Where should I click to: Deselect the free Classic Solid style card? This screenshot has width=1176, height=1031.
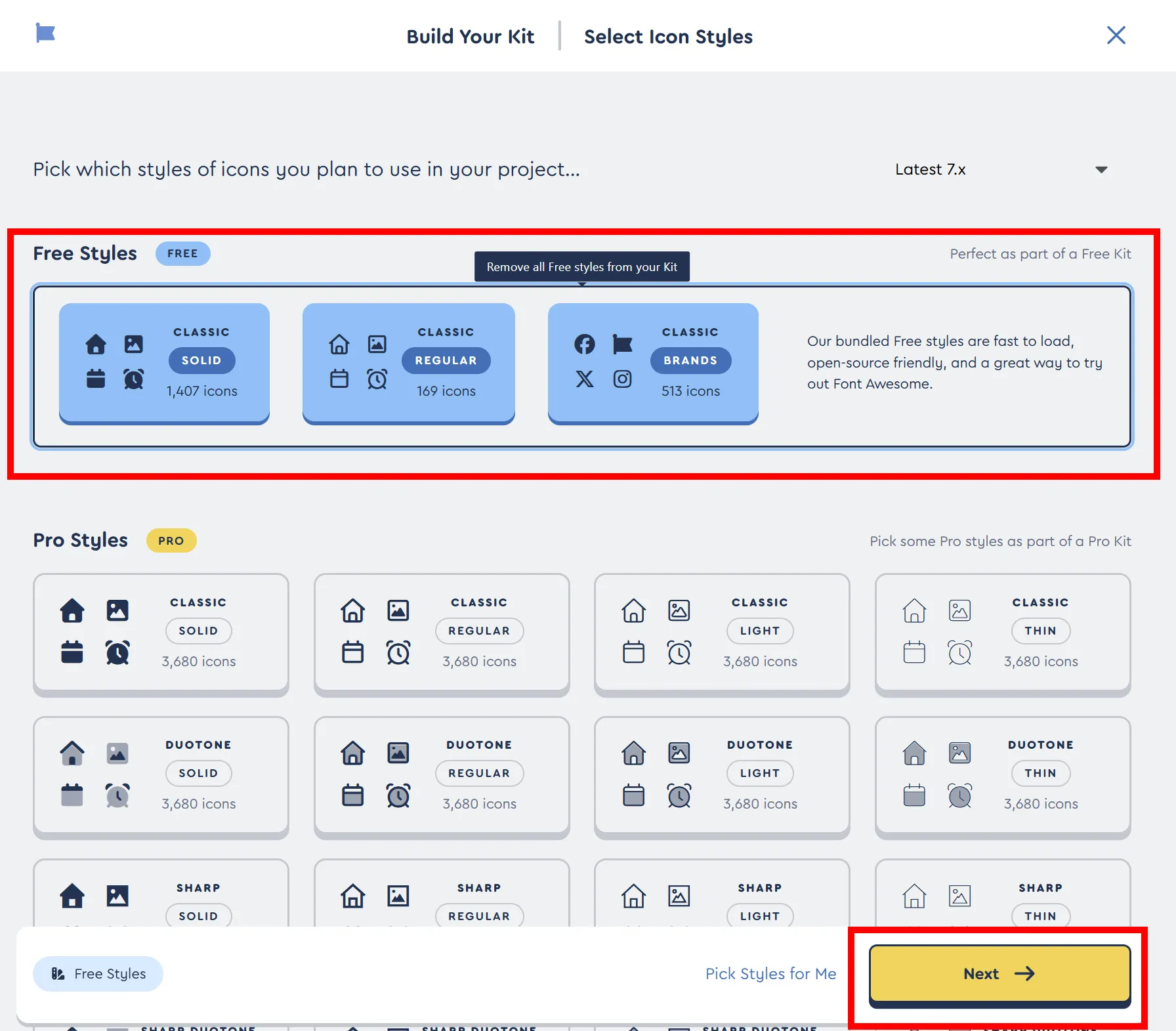tap(164, 362)
